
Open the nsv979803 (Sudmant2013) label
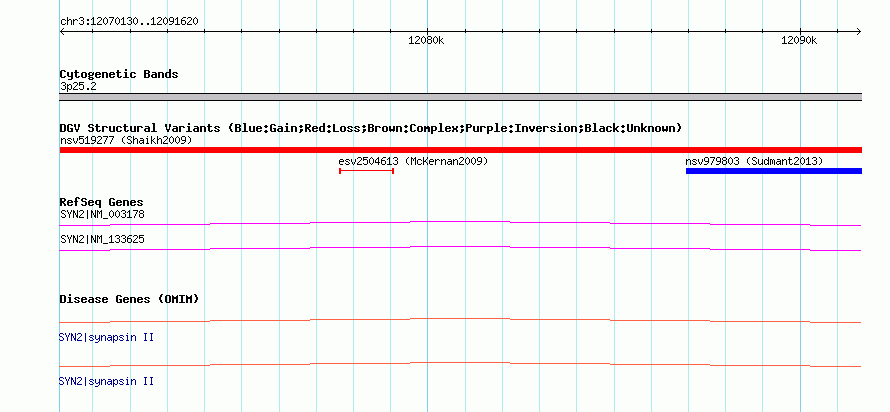pos(754,161)
